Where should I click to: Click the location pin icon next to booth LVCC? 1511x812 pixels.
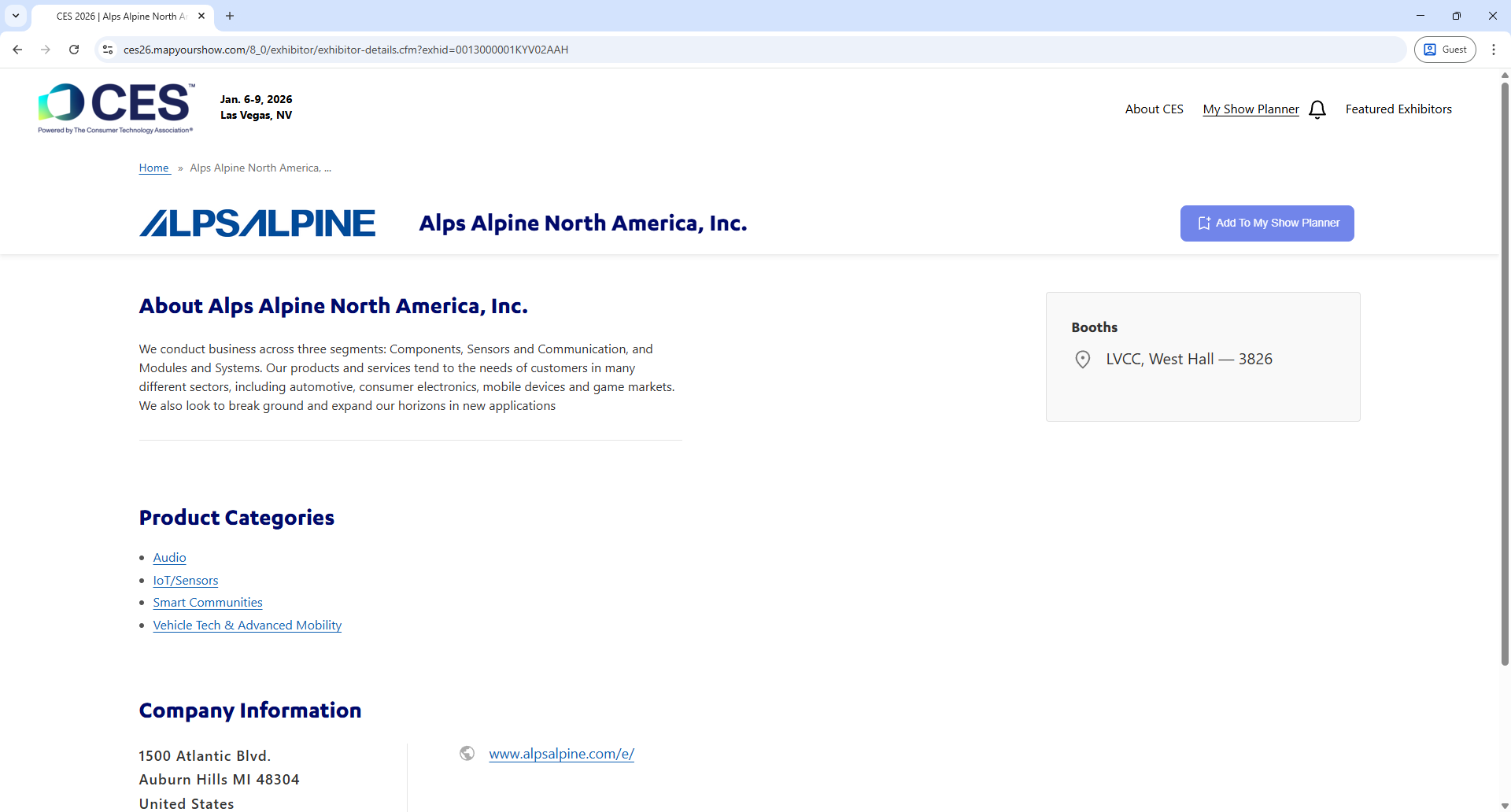coord(1082,359)
